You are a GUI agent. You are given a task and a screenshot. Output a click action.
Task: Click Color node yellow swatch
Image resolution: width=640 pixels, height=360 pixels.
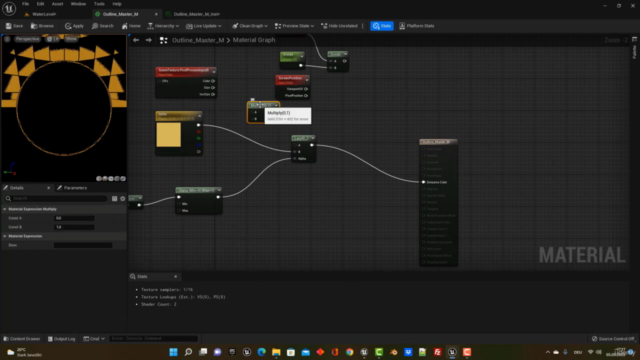(x=169, y=135)
